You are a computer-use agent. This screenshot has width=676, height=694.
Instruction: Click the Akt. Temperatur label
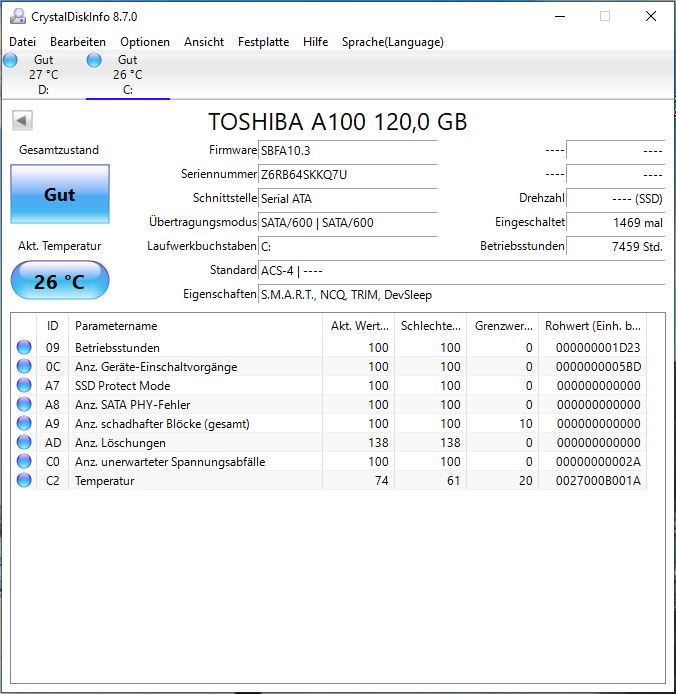pos(60,246)
